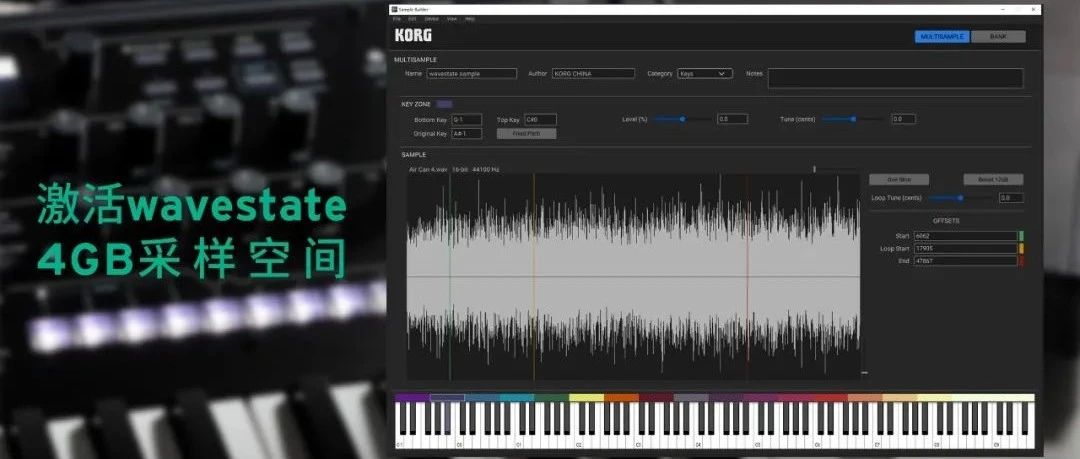Click the Air Can 4.wav sample label
The height and width of the screenshot is (459, 1080).
tap(428, 169)
